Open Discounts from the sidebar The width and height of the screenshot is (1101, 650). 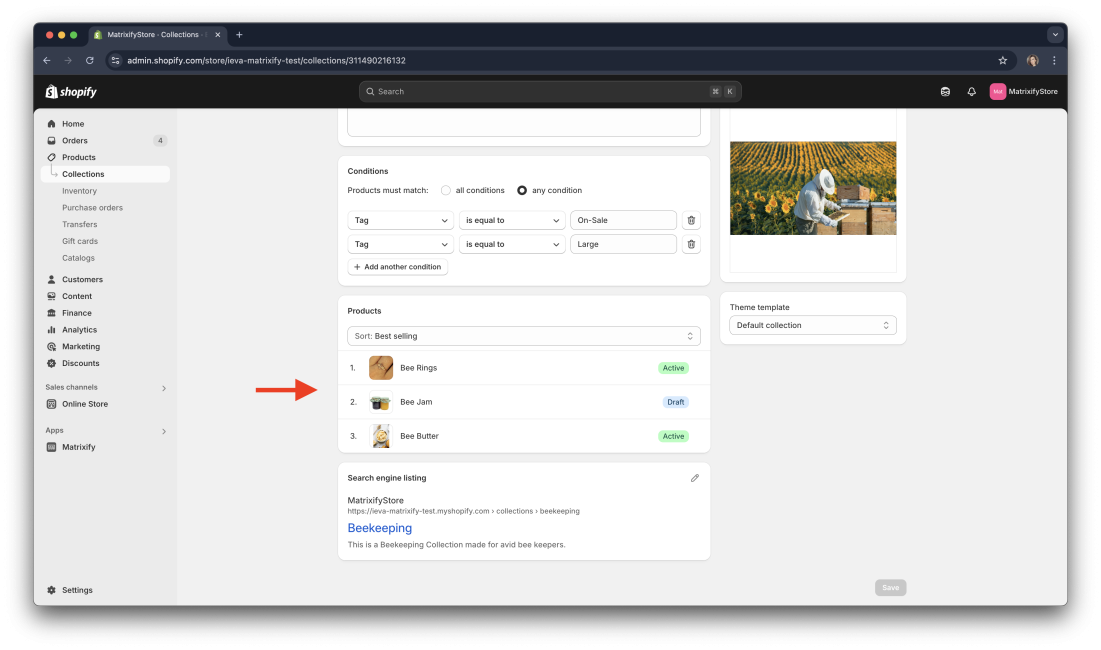[x=82, y=363]
